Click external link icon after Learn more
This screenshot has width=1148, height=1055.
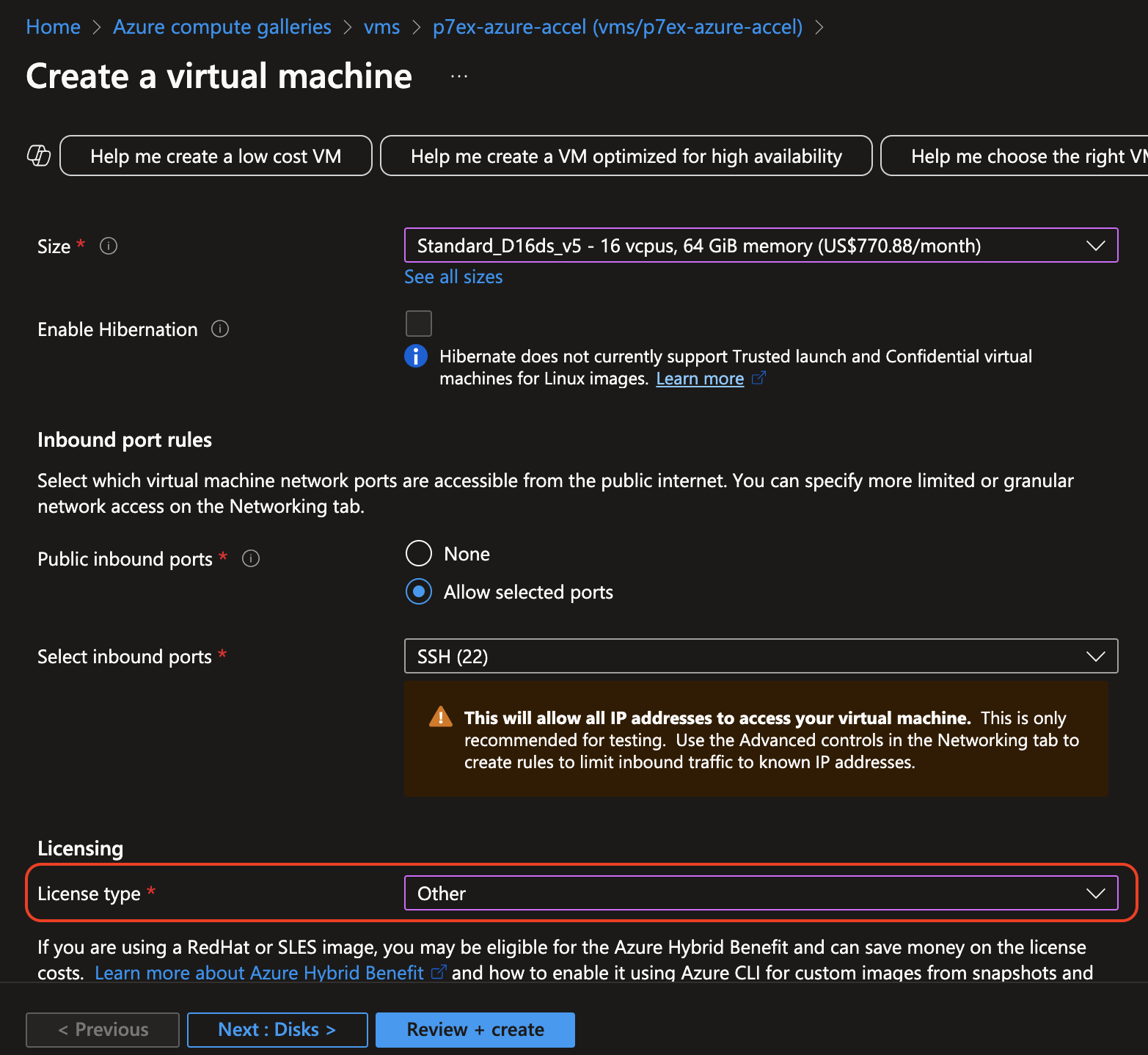pos(758,378)
